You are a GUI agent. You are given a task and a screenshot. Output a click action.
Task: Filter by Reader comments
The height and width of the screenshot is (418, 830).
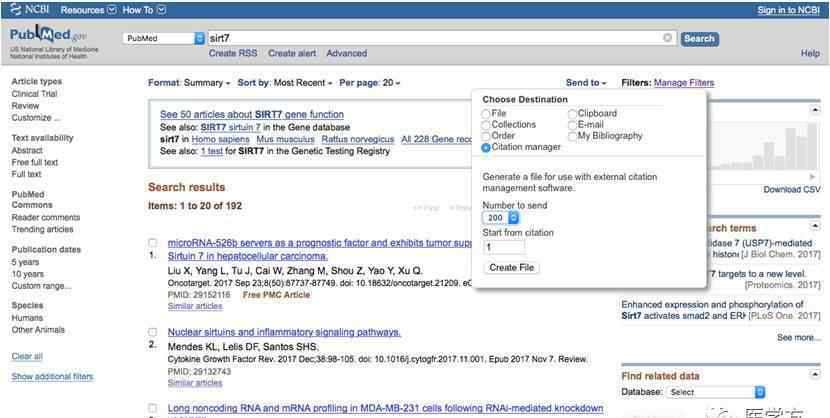coord(46,217)
